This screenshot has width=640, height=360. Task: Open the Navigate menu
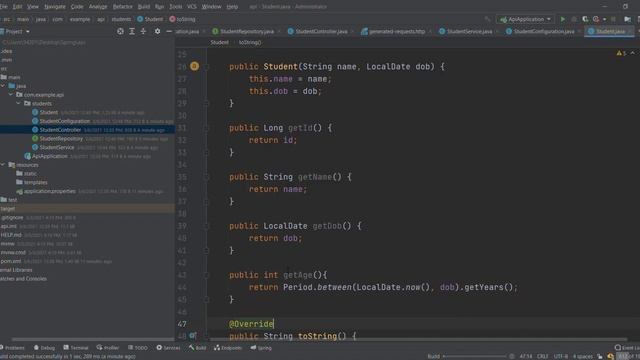tap(55, 7)
